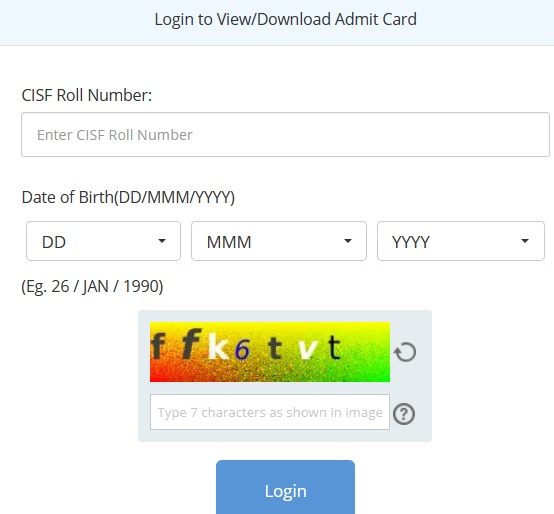Screen dimensions: 554x514
Task: Click the Date of Birth(DD/MMM/YYYY) label
Action: (128, 197)
